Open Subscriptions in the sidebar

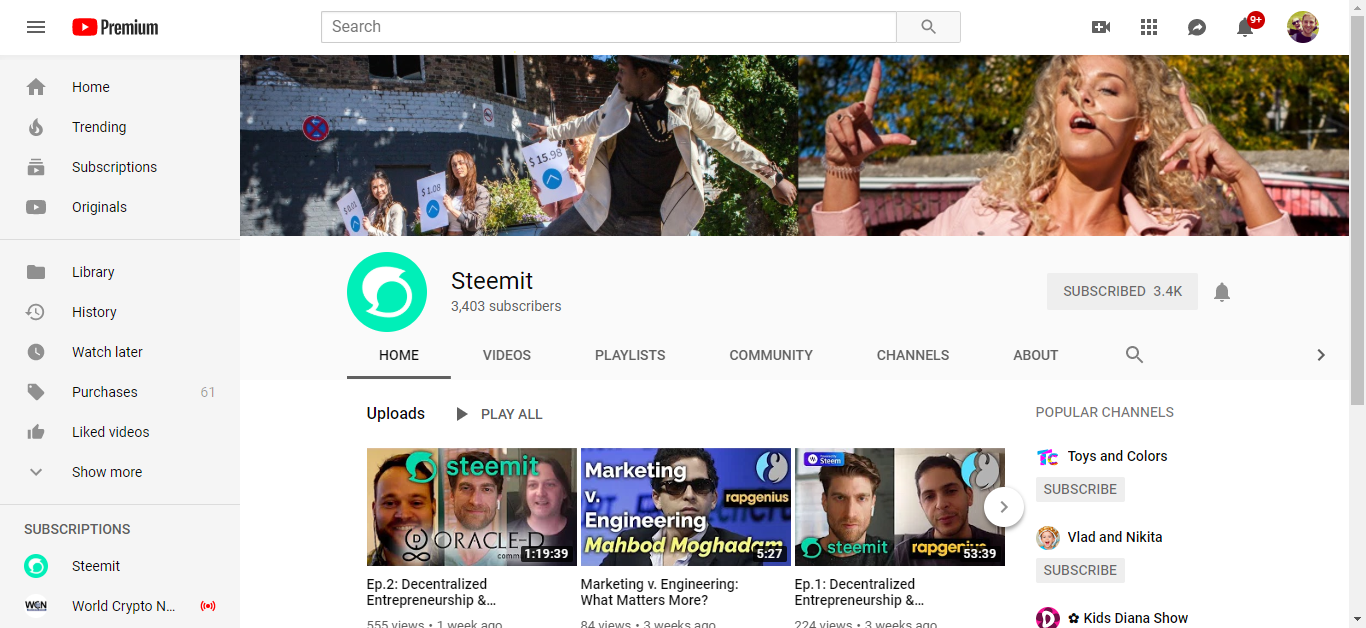click(x=120, y=167)
